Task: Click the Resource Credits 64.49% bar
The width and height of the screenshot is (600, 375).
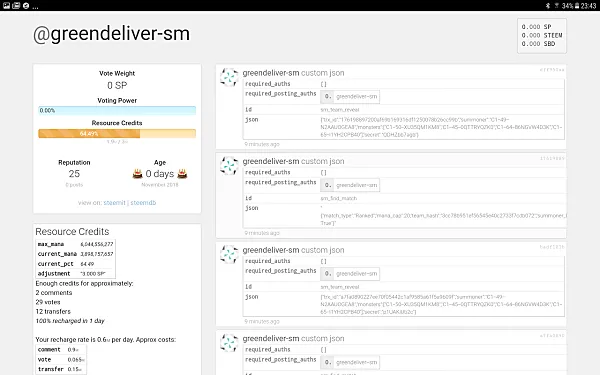Action: point(117,134)
